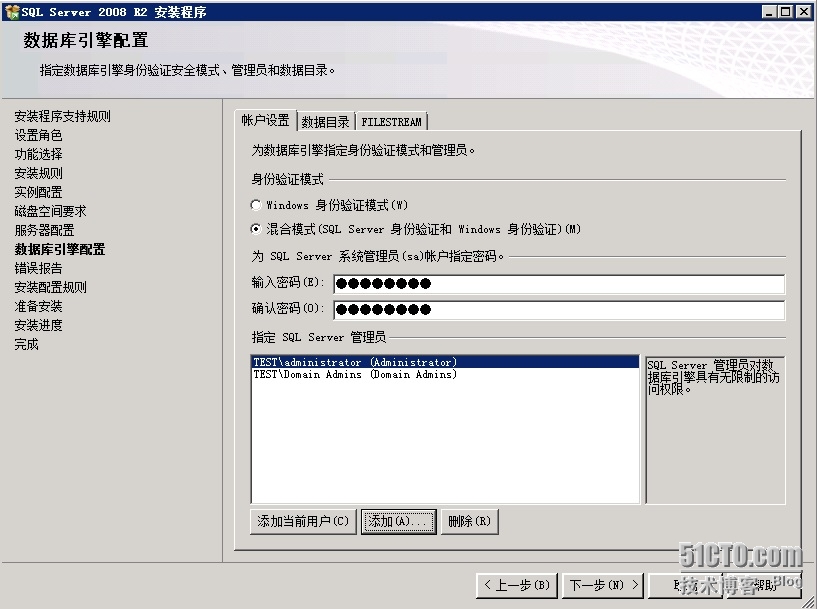Go back with 上一步(B) button
The width and height of the screenshot is (817, 609).
click(517, 586)
